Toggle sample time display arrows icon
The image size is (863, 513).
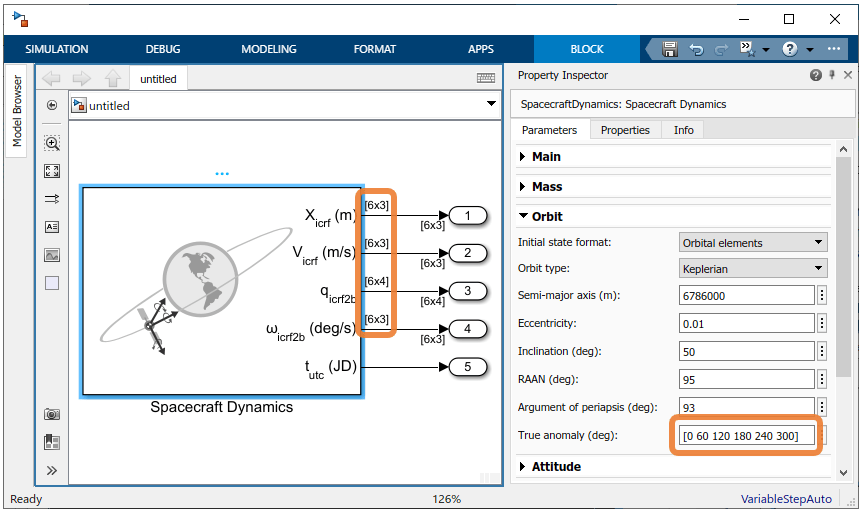click(52, 199)
